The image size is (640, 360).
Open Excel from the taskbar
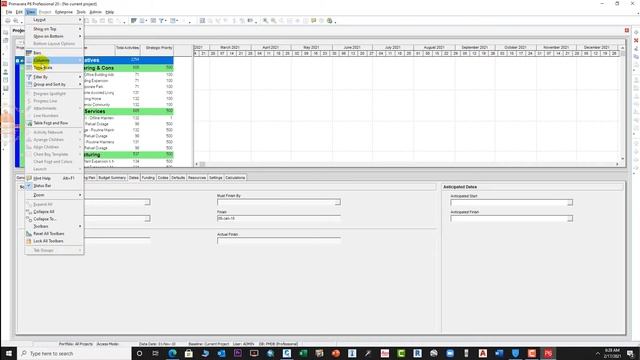(x=303, y=353)
